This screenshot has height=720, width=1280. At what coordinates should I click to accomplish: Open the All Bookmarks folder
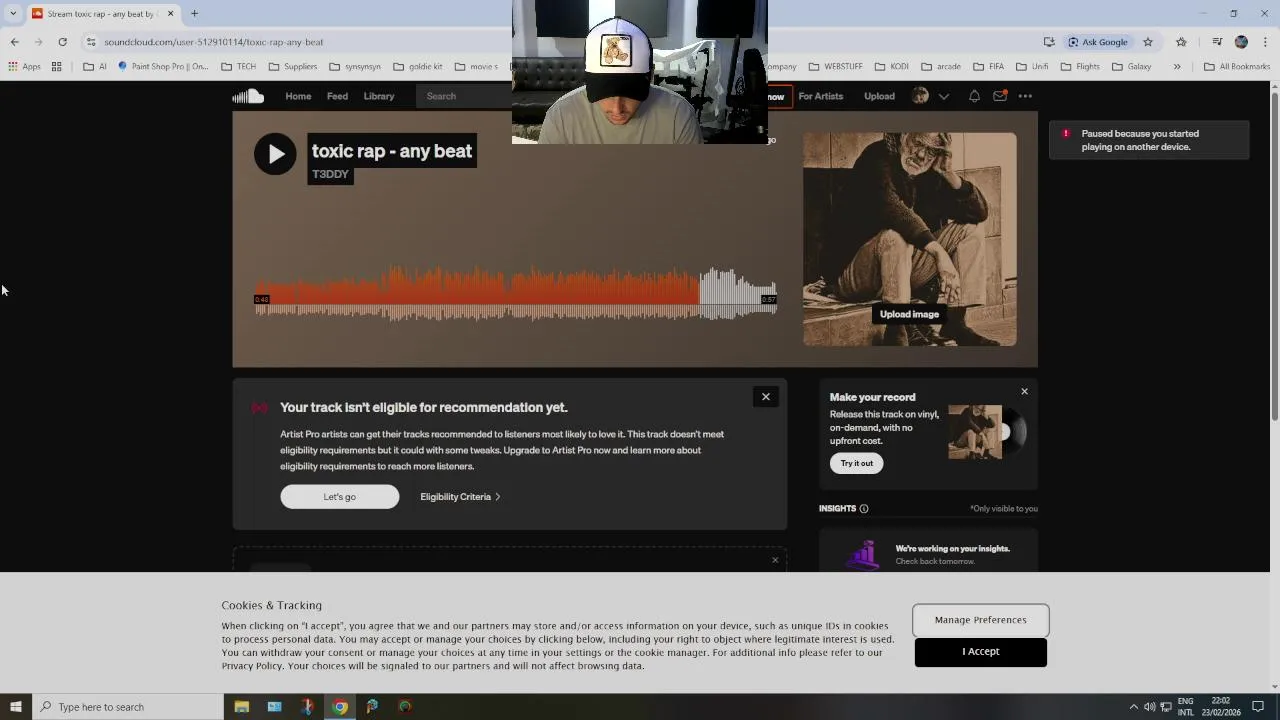(1237, 67)
